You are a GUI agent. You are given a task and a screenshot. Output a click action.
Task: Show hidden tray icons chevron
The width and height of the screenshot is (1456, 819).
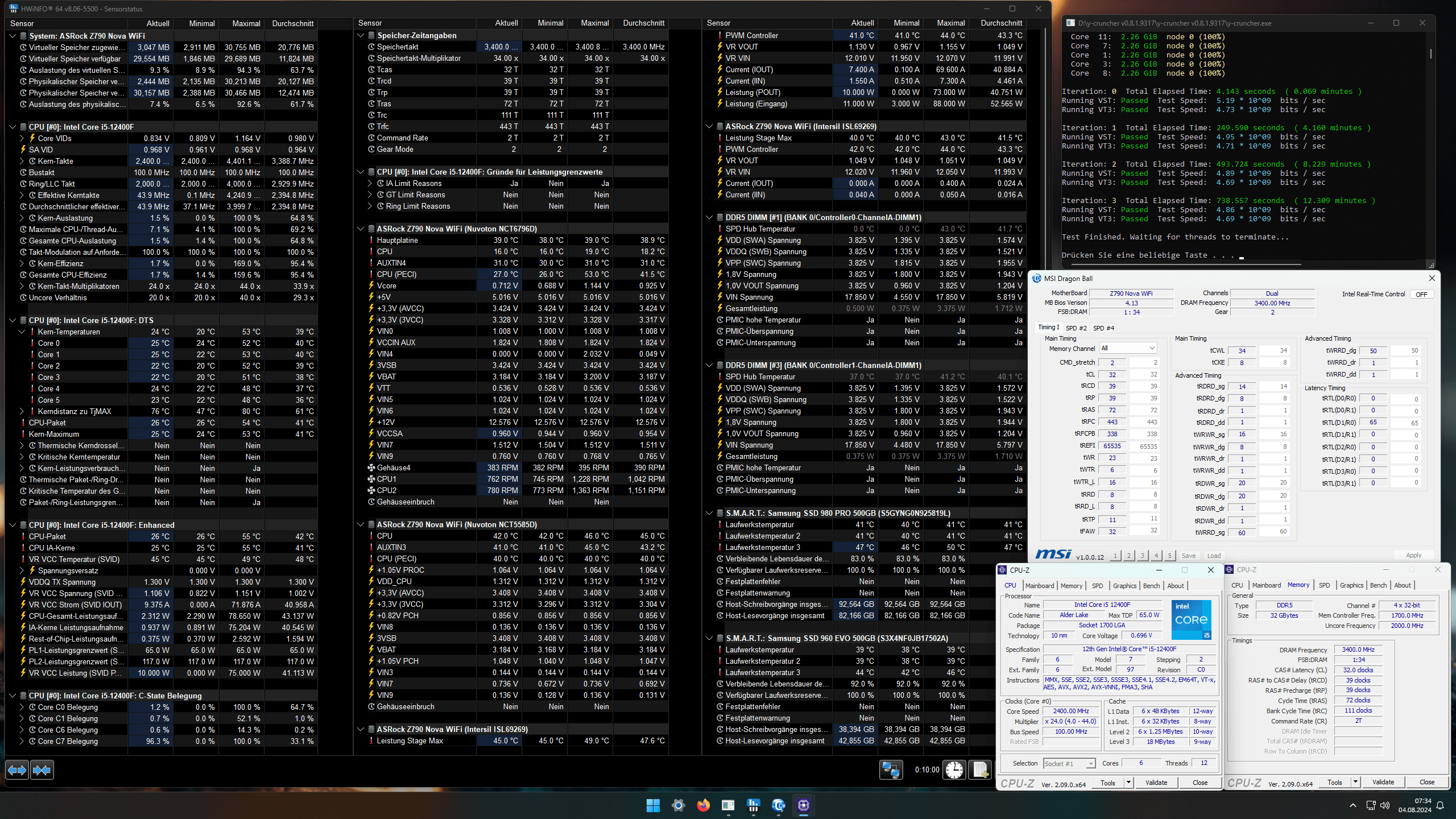1353,805
